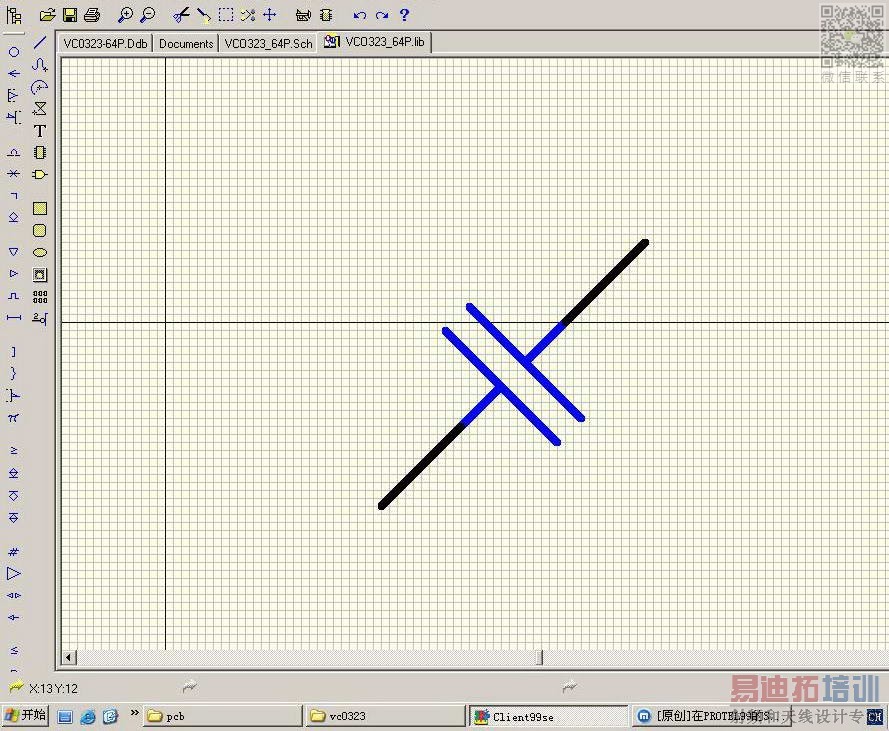The image size is (889, 731).
Task: Switch to the pcb folder taskbar window
Action: pyautogui.click(x=222, y=716)
